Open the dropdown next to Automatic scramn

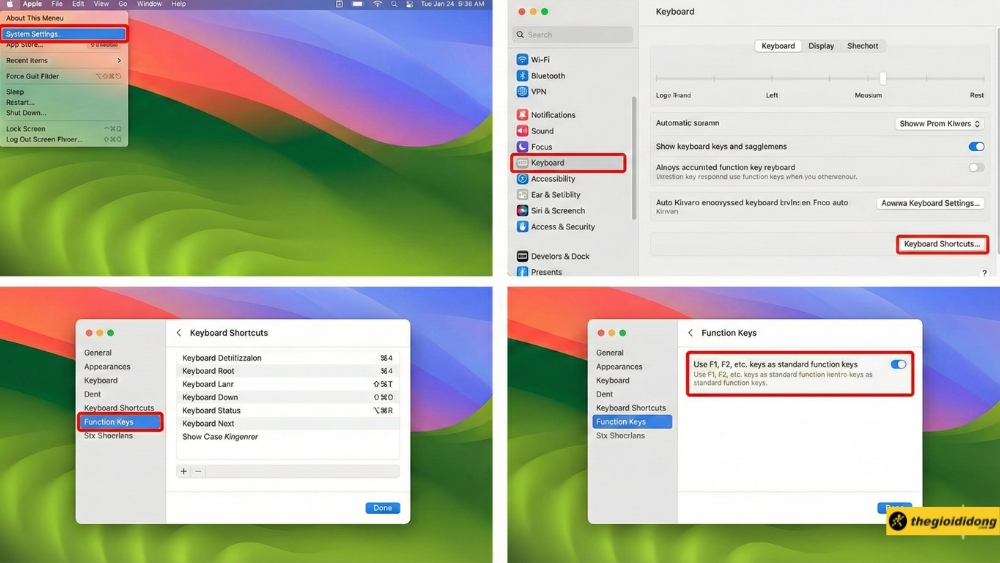(939, 124)
